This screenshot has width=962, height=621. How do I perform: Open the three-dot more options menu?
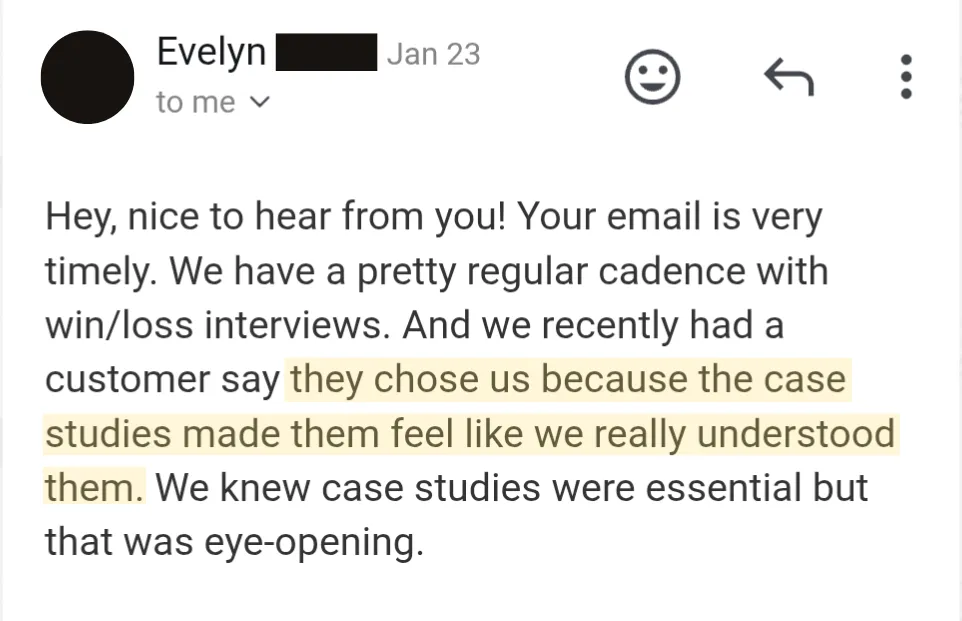pos(906,77)
